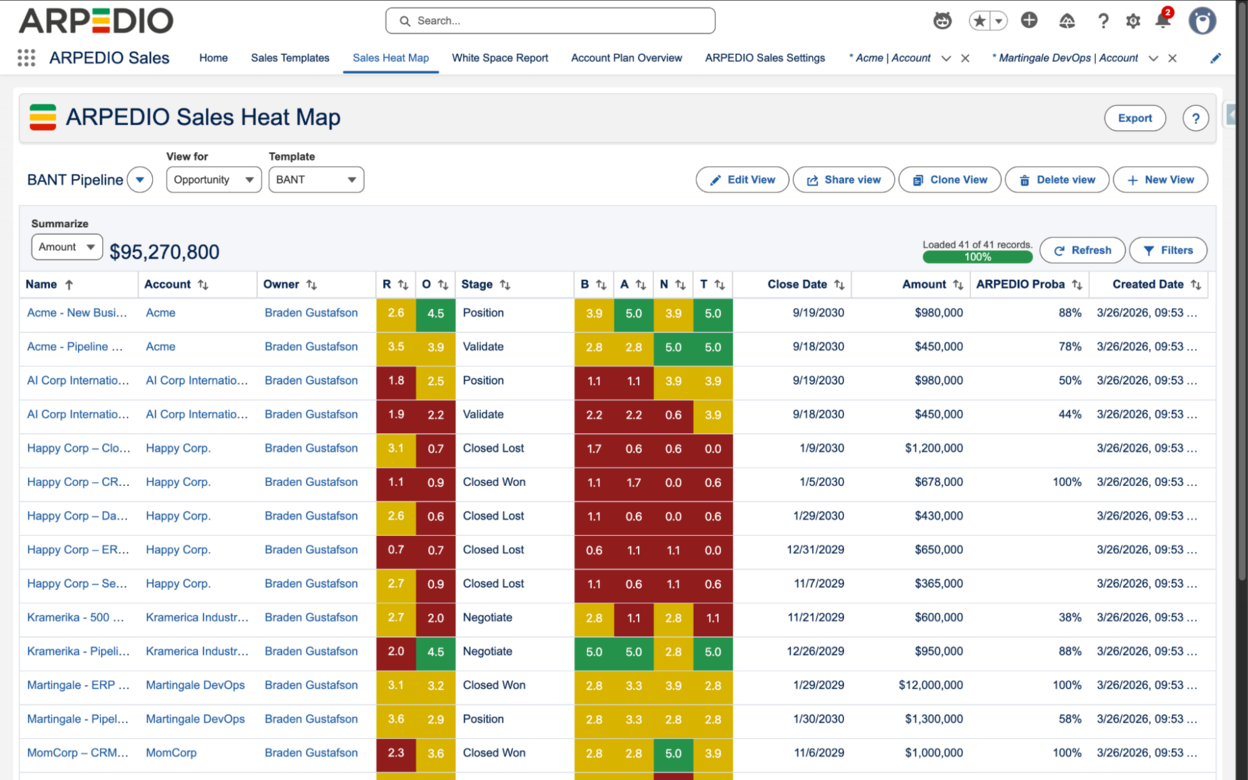Click the Clone View button

[950, 180]
